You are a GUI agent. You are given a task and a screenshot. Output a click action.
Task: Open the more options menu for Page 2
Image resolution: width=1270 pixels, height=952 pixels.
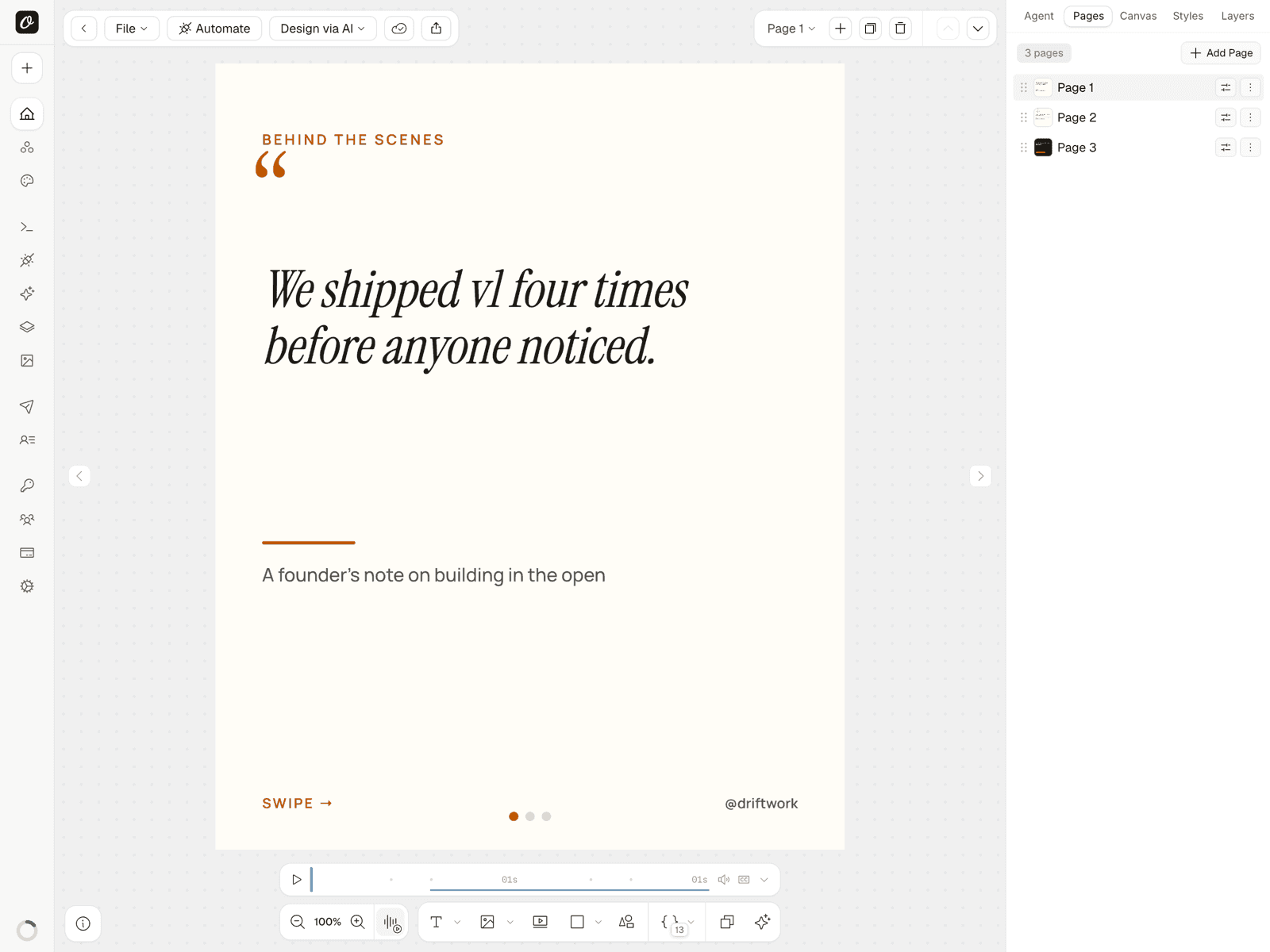[1250, 117]
